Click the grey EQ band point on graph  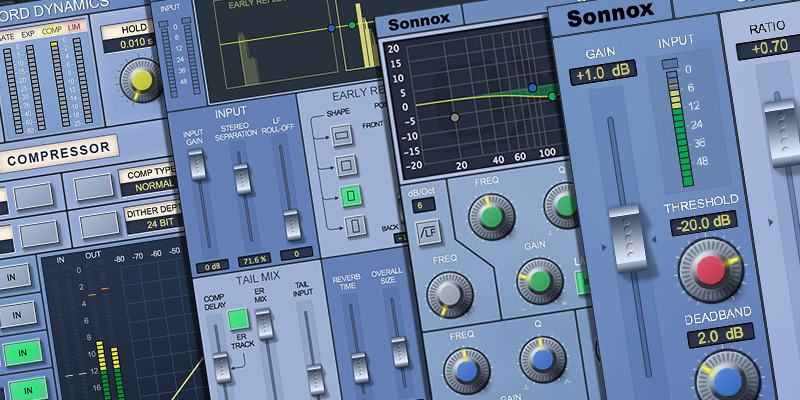coord(455,117)
